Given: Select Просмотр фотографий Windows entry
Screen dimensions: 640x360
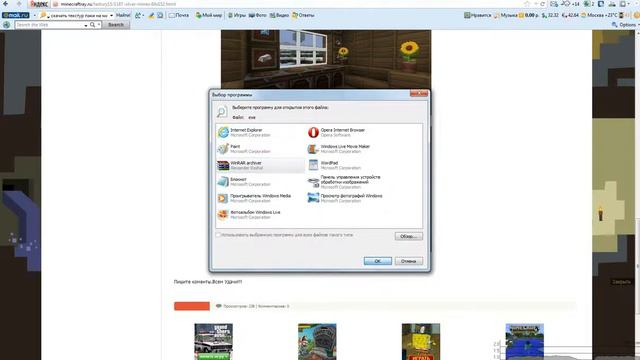Looking at the screenshot, I should tap(351, 198).
